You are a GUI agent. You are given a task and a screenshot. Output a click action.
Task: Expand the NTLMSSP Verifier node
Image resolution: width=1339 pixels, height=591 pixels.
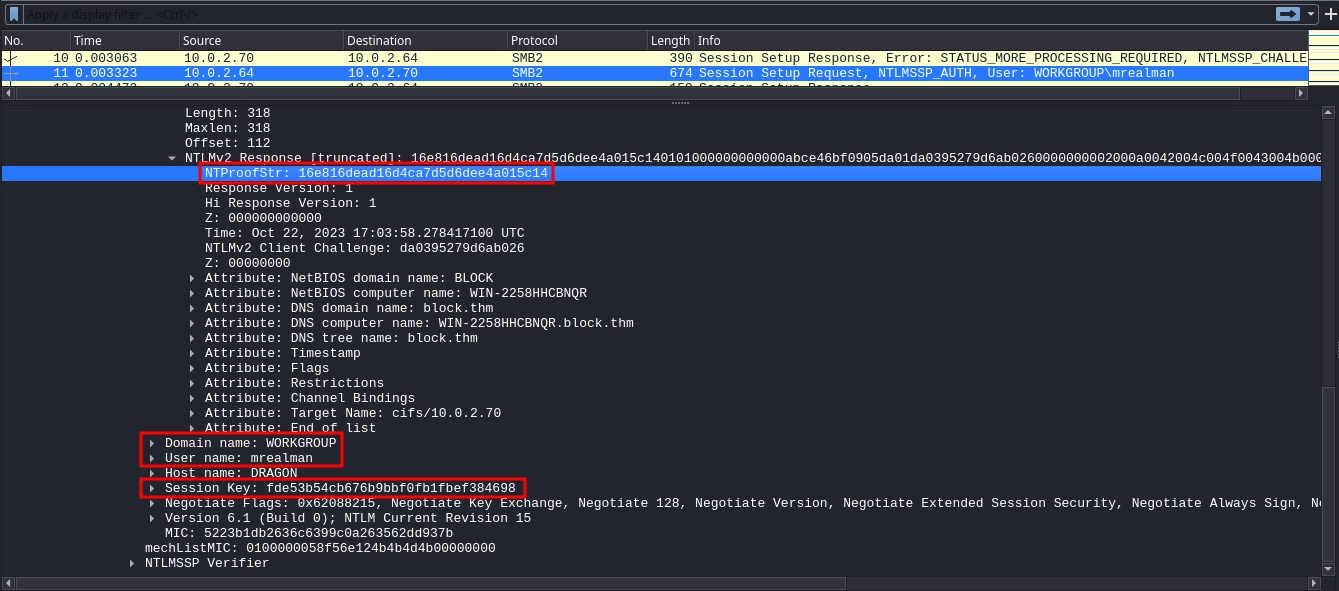click(133, 563)
